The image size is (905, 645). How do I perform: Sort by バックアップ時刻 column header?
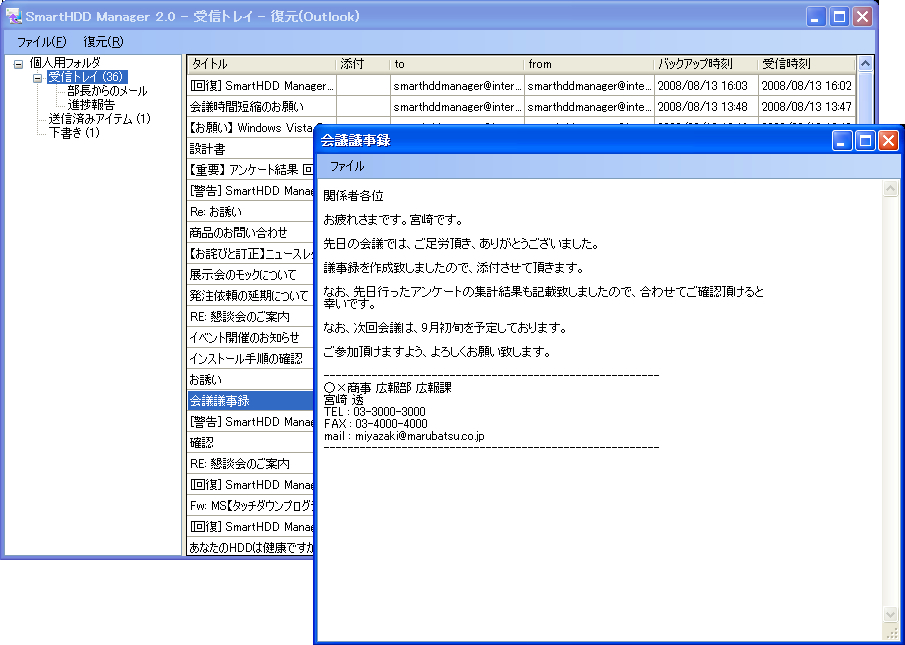[706, 64]
